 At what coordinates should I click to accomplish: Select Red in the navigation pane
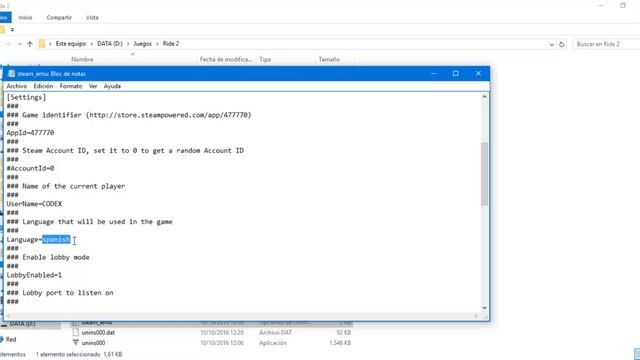[x=11, y=340]
